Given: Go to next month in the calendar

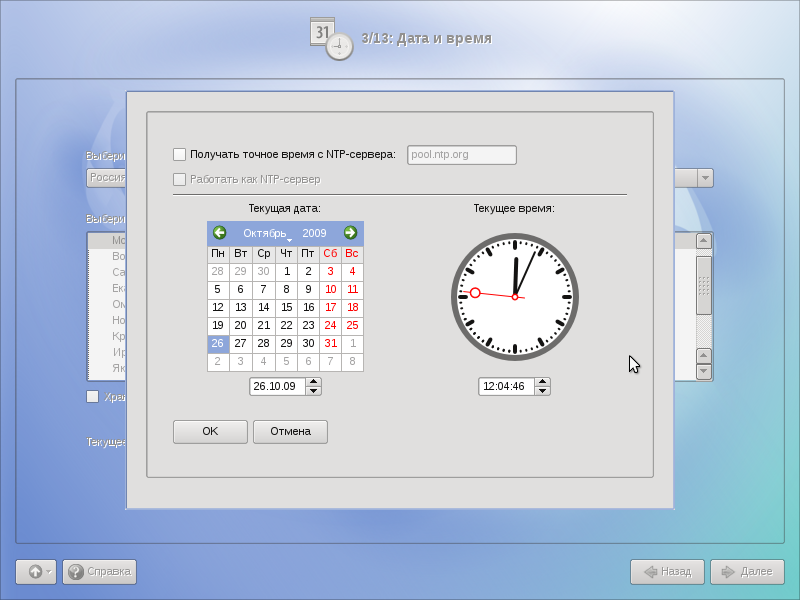Looking at the screenshot, I should (x=350, y=232).
